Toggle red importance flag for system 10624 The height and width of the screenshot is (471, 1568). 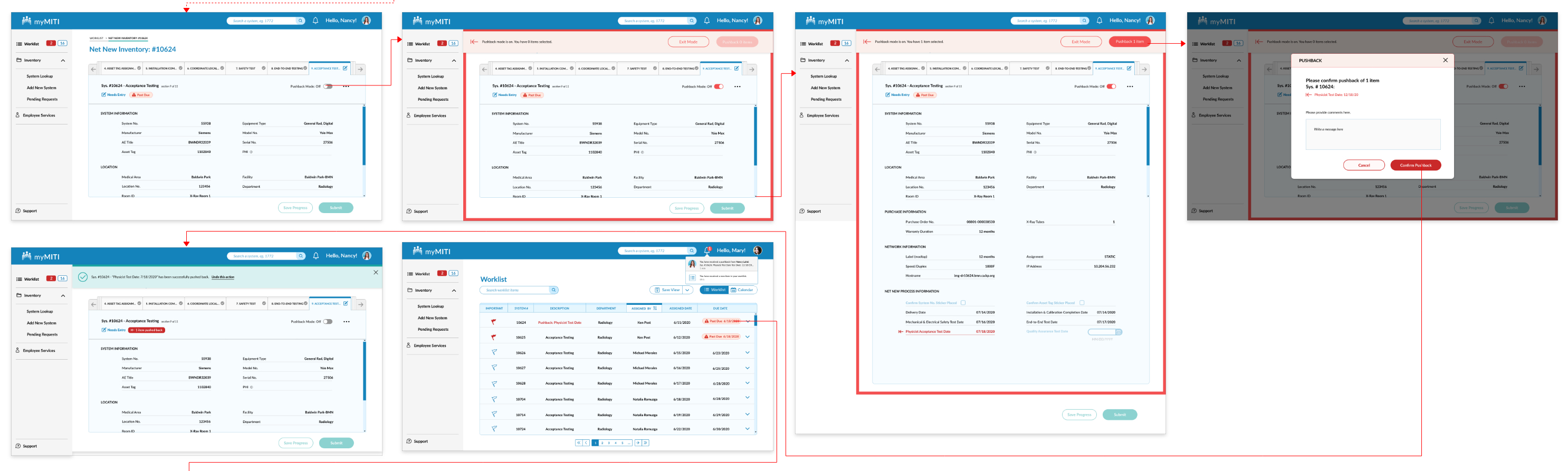coord(494,321)
